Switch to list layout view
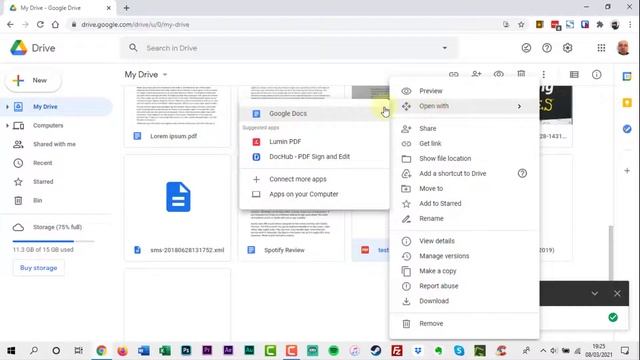640x360 pixels. pyautogui.click(x=574, y=75)
